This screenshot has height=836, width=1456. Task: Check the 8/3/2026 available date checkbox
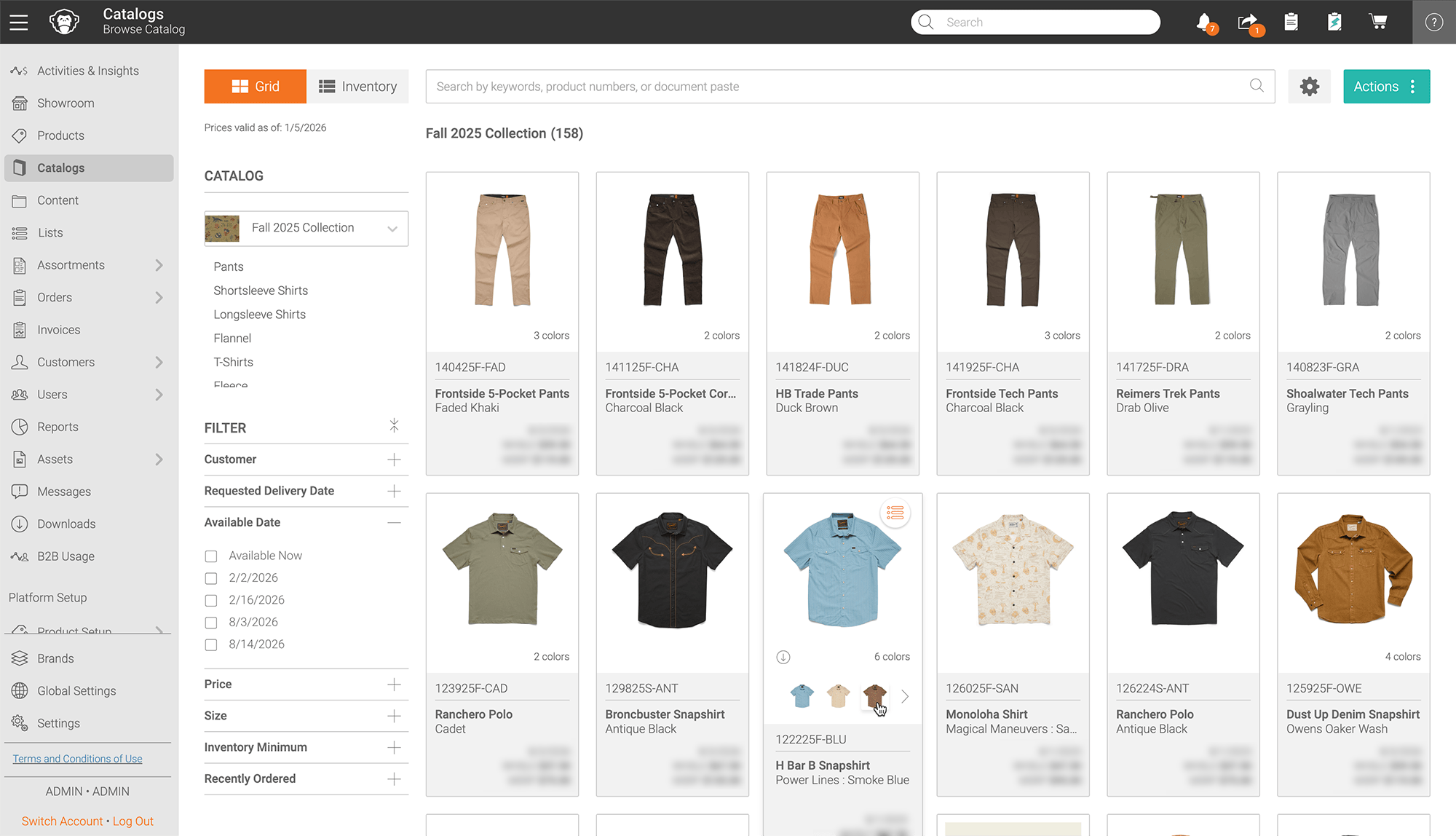(x=211, y=623)
